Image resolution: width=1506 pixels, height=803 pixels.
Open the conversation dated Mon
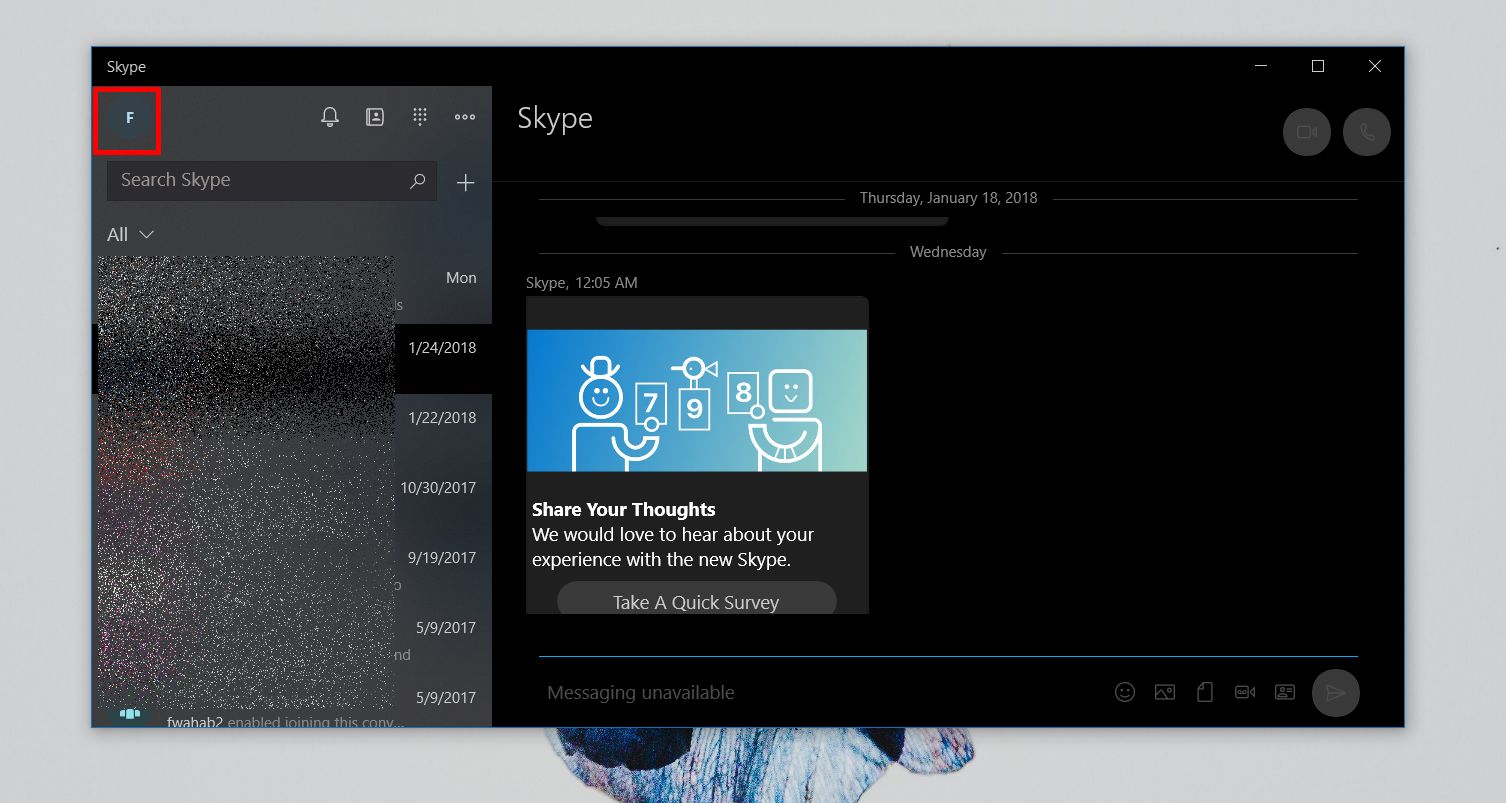point(292,289)
